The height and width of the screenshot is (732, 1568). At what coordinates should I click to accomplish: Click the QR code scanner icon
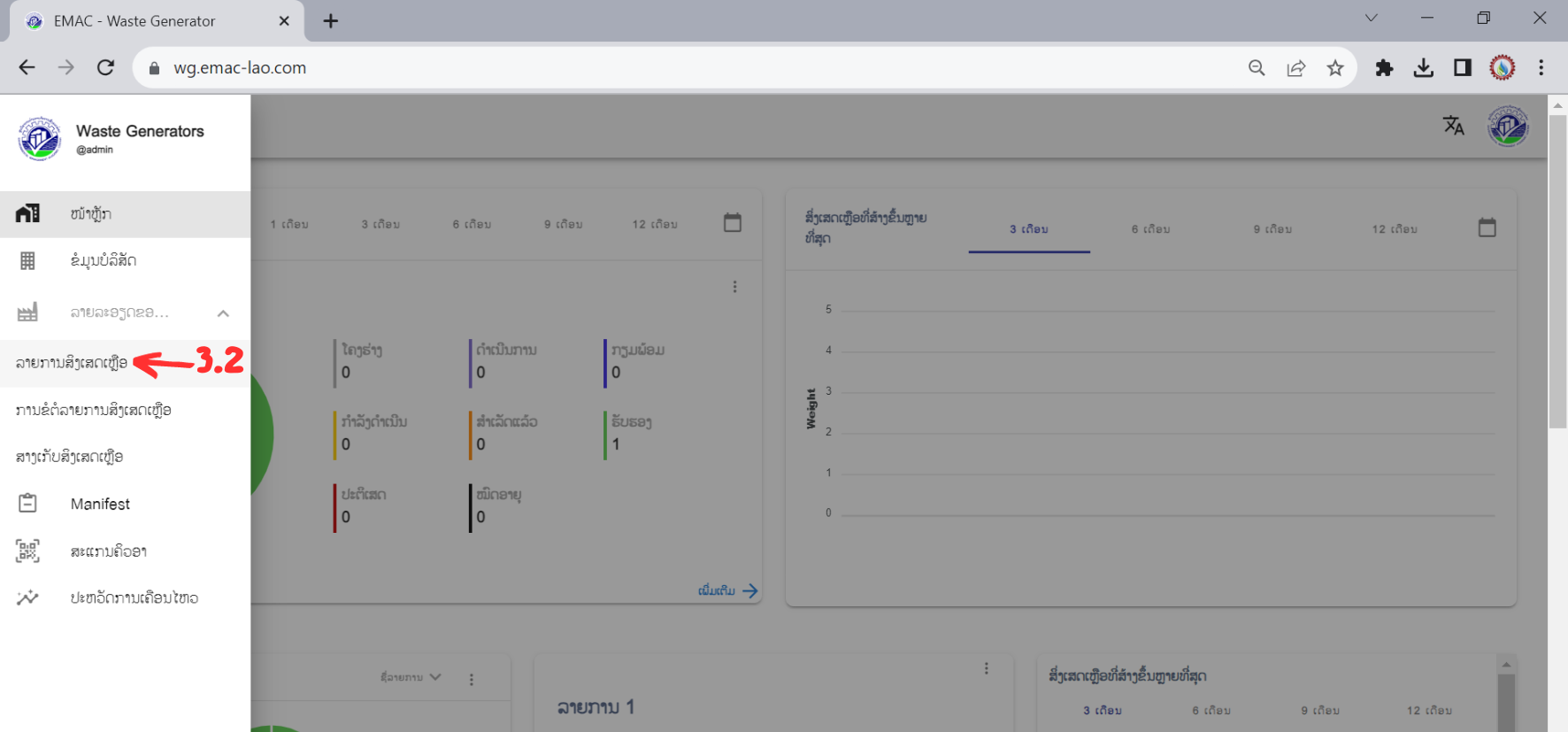28,551
